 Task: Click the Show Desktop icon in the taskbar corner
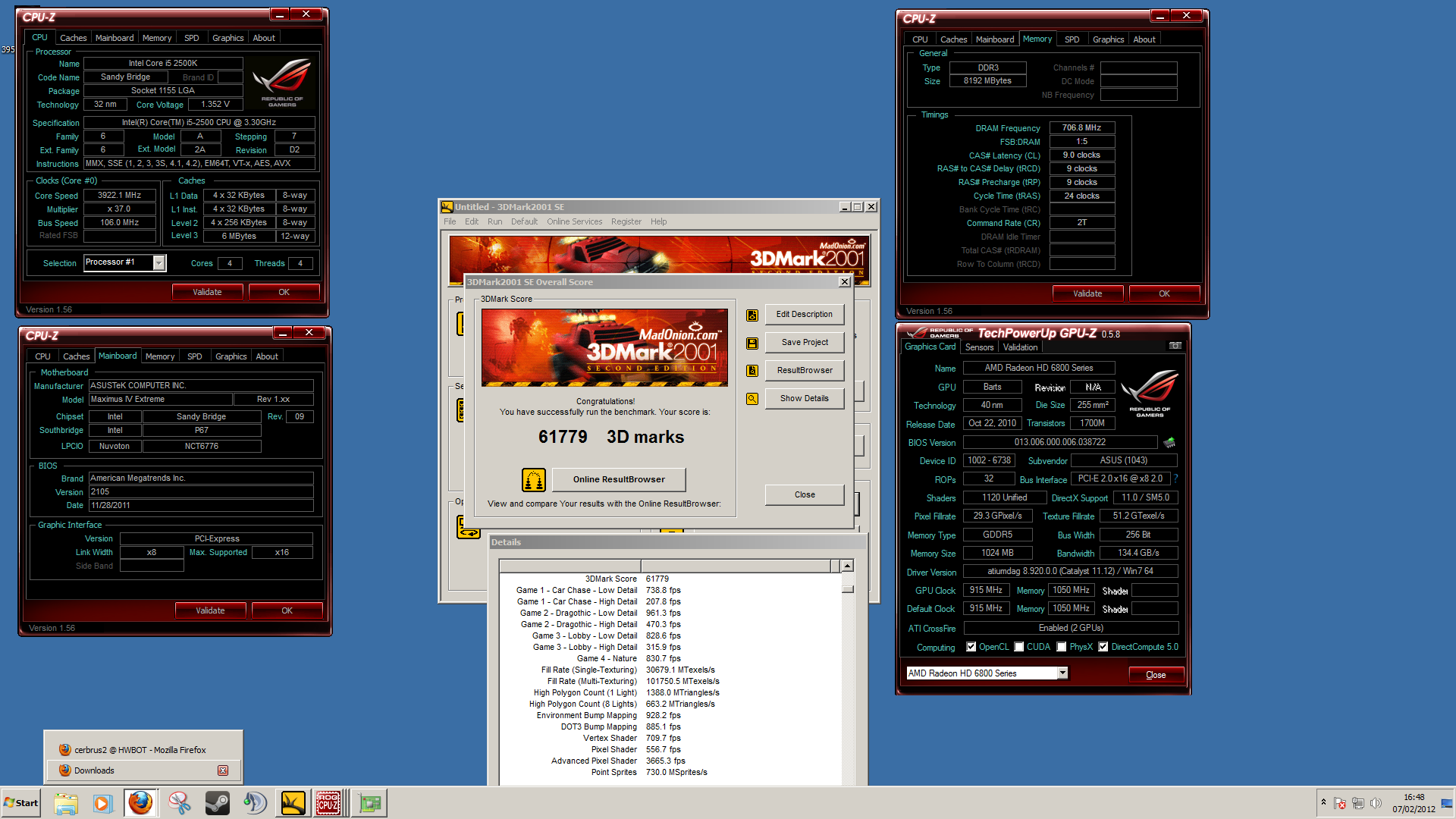[x=1448, y=803]
